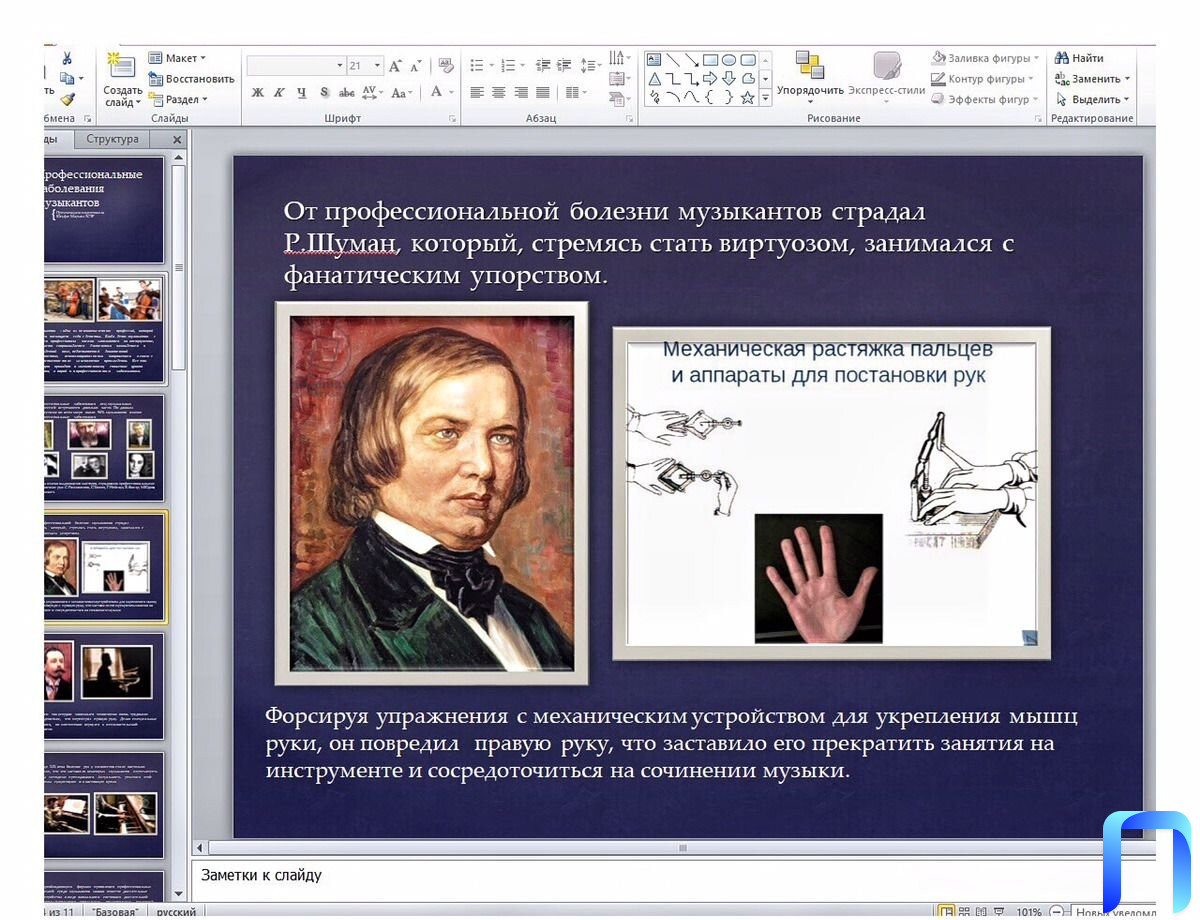Toggle text Shadow (S) formatting
This screenshot has height=920, width=1200.
tap(324, 92)
